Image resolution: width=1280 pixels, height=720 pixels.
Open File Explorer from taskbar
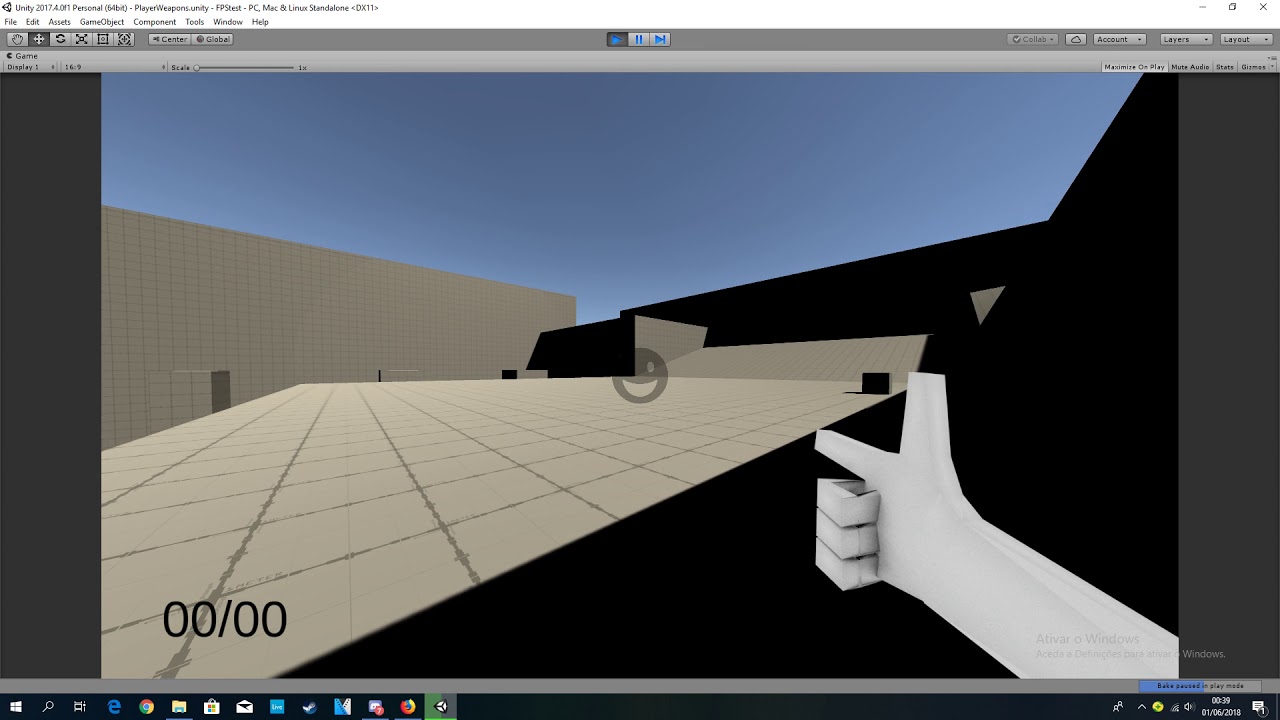tap(179, 707)
